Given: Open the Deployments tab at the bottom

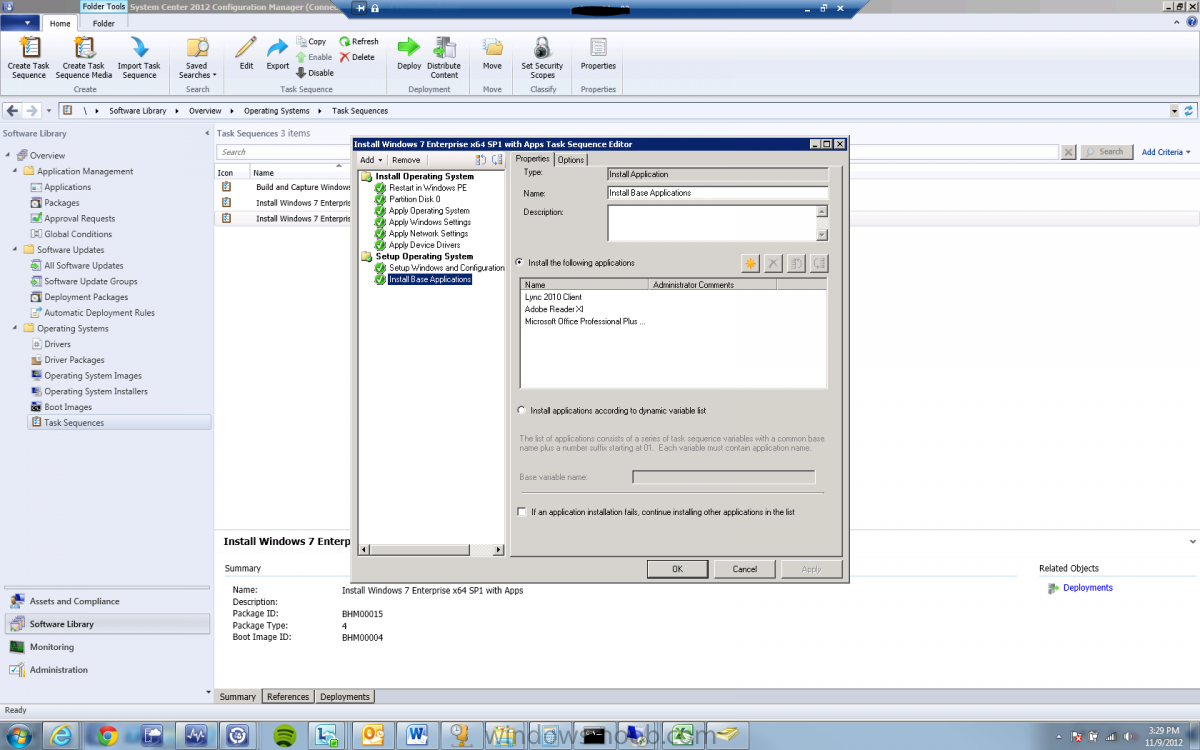Looking at the screenshot, I should tap(345, 697).
